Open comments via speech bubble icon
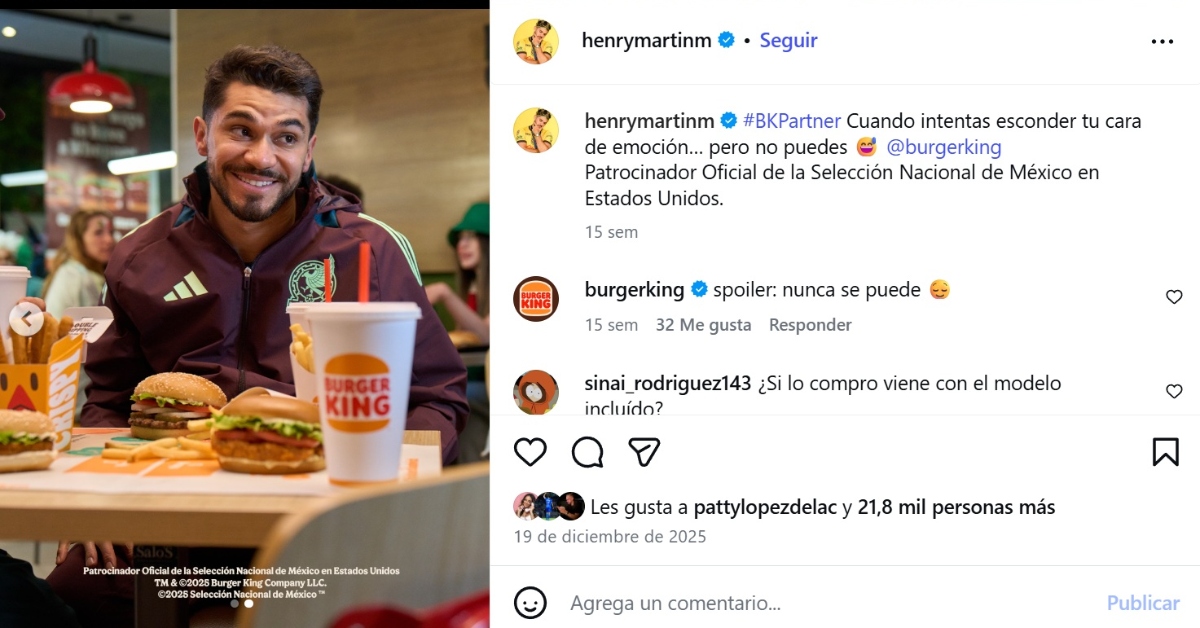The image size is (1200, 628). (x=588, y=452)
